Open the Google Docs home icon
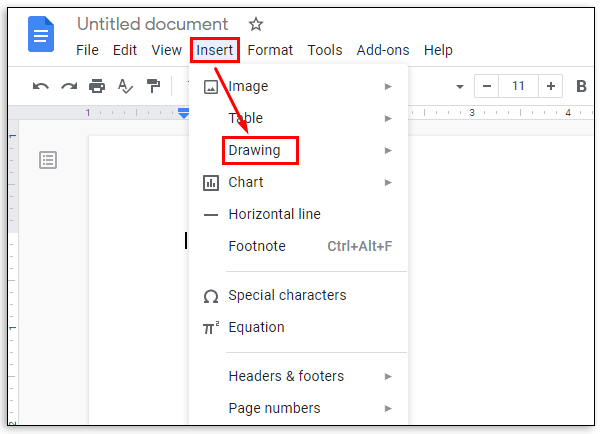This screenshot has height=434, width=603. coord(42,36)
